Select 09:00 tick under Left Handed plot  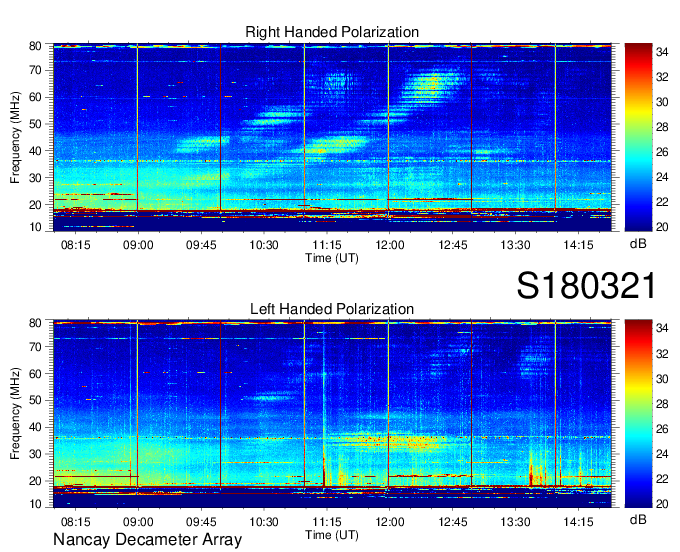point(138,521)
